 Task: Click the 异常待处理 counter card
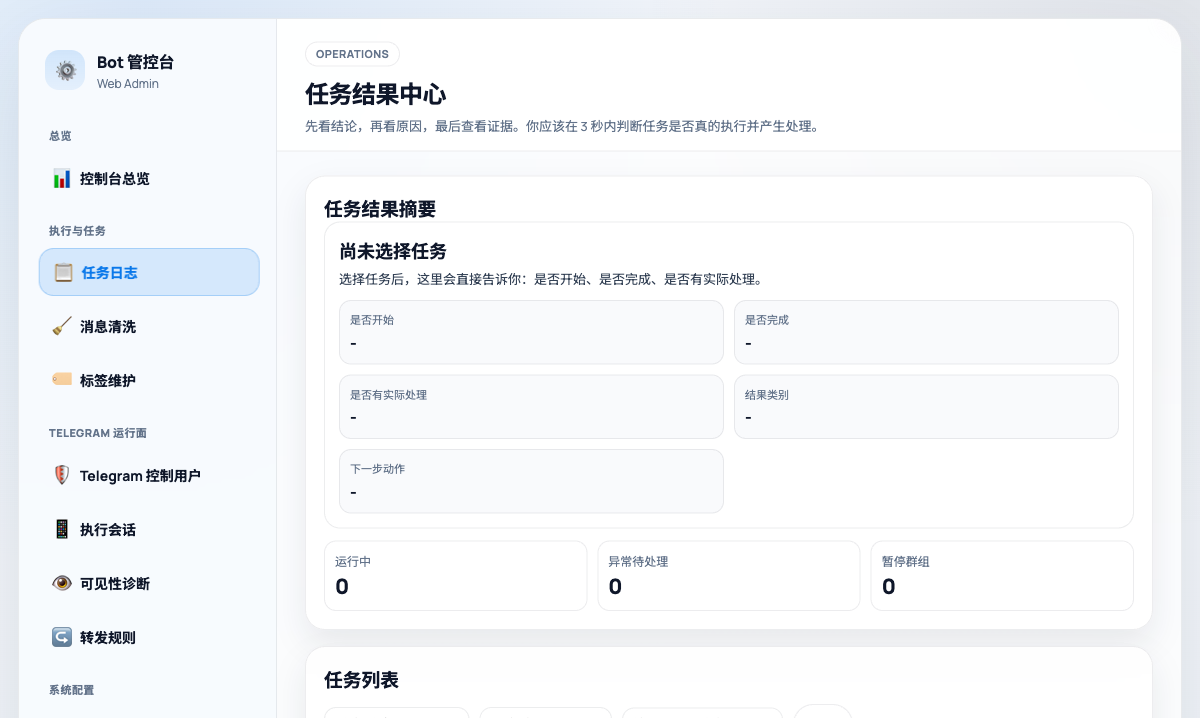(729, 576)
